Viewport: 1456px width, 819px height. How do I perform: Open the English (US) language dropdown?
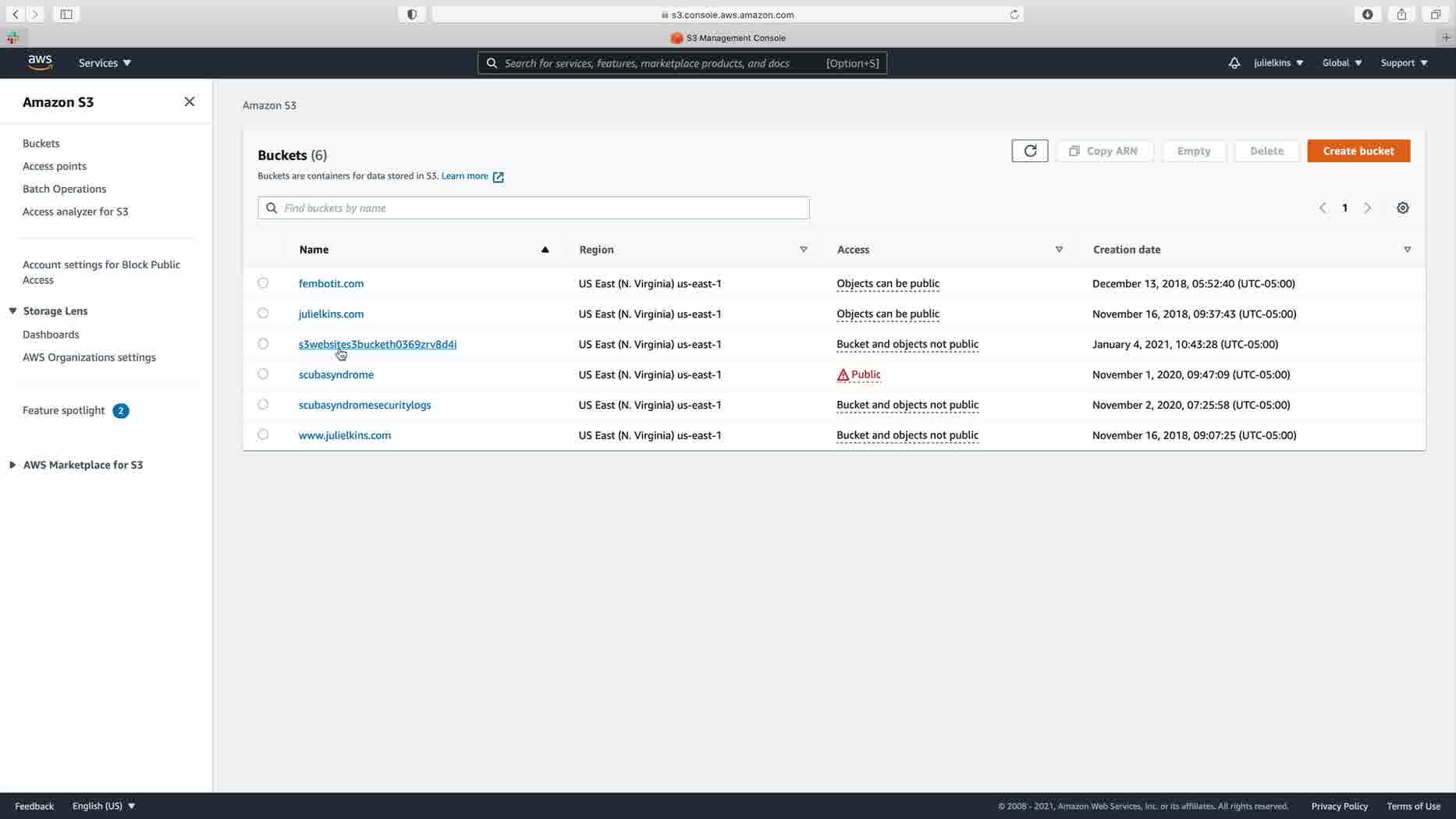(104, 806)
